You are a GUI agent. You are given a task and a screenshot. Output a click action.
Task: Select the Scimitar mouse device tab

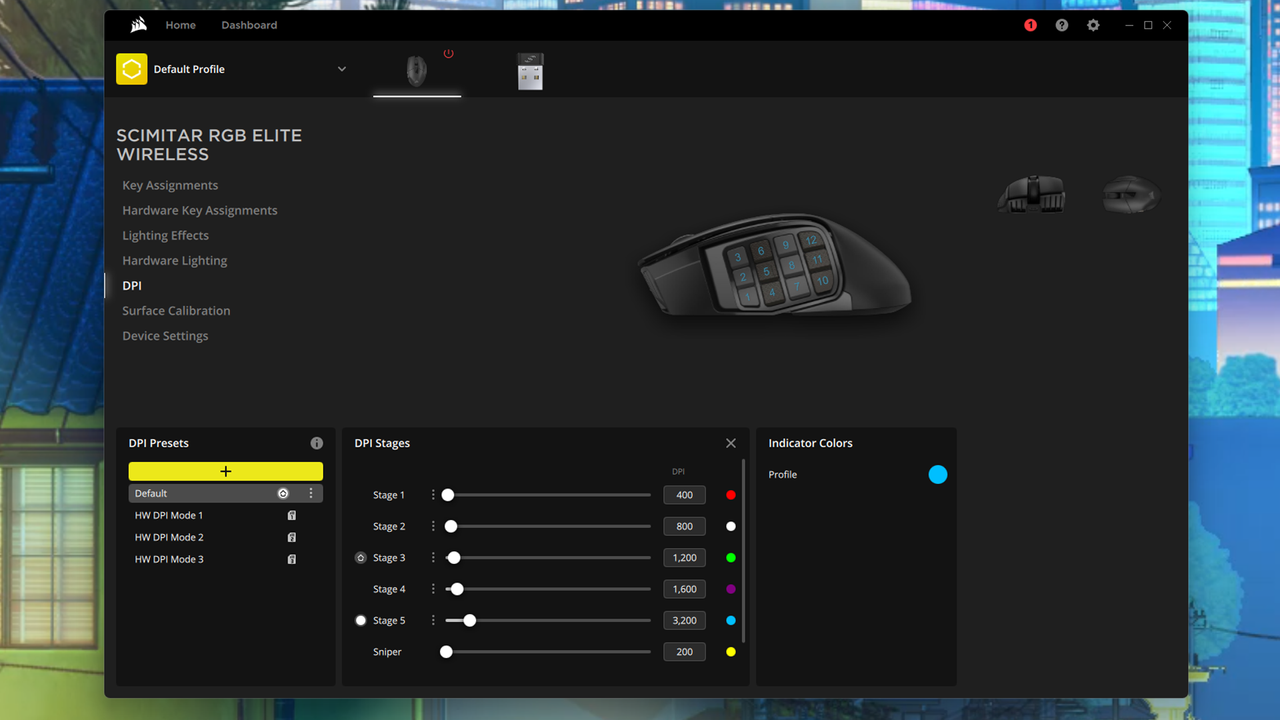click(x=417, y=71)
